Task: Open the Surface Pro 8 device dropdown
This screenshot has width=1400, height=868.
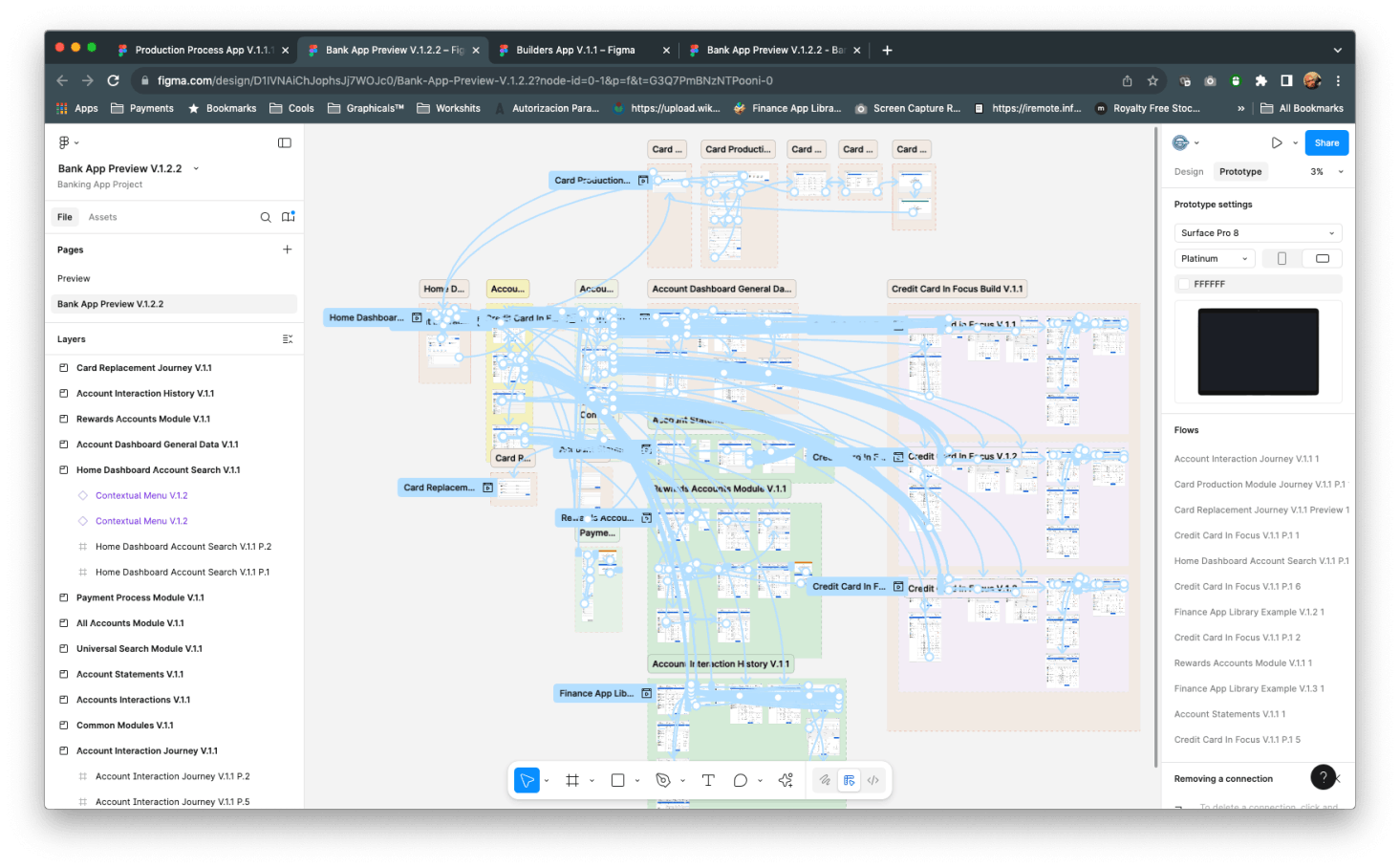Action: point(1258,233)
